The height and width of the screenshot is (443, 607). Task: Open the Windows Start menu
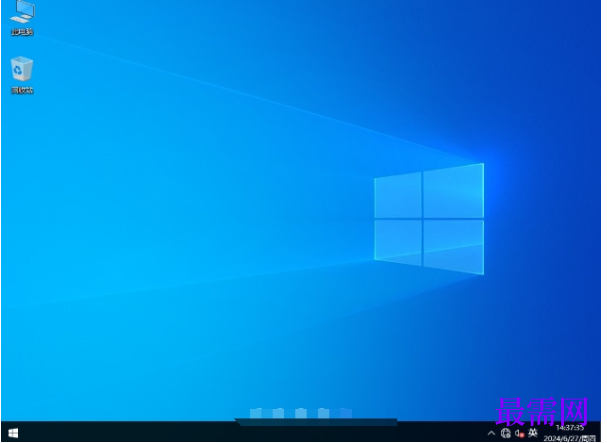tap(13, 433)
